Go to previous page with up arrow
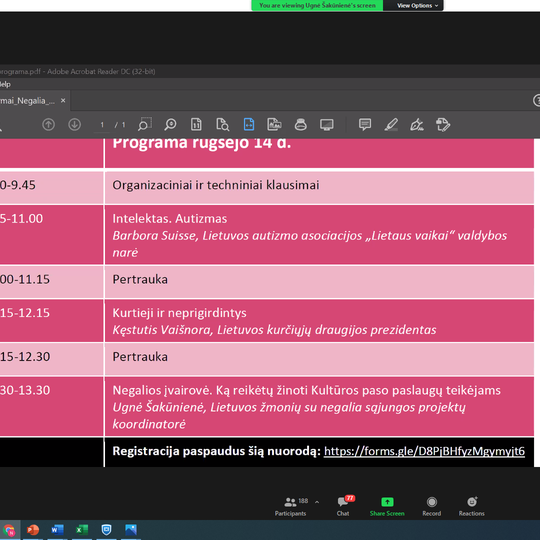This screenshot has height=540, width=540. (49, 124)
